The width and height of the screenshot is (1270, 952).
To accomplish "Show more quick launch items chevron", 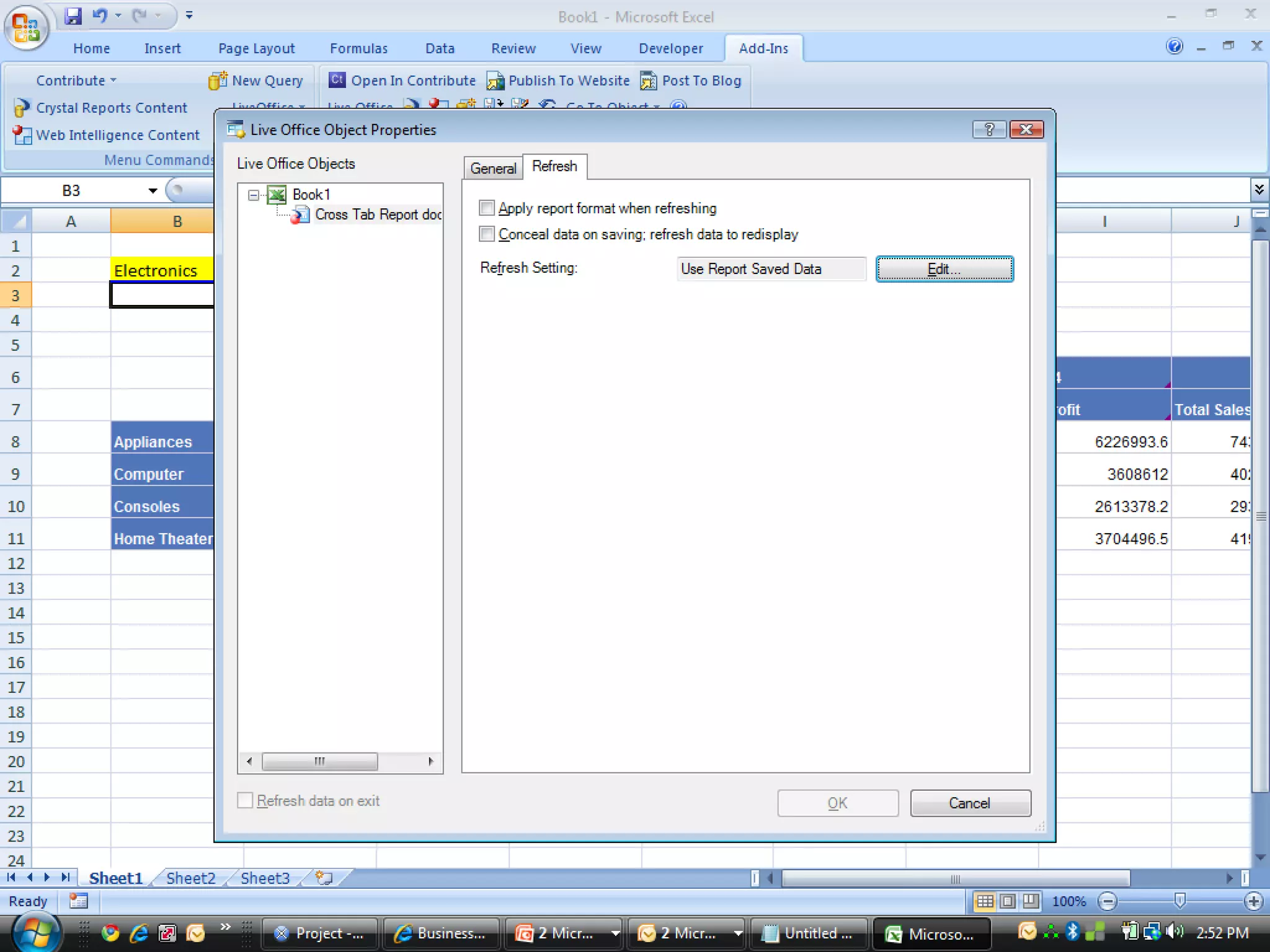I will (x=225, y=927).
